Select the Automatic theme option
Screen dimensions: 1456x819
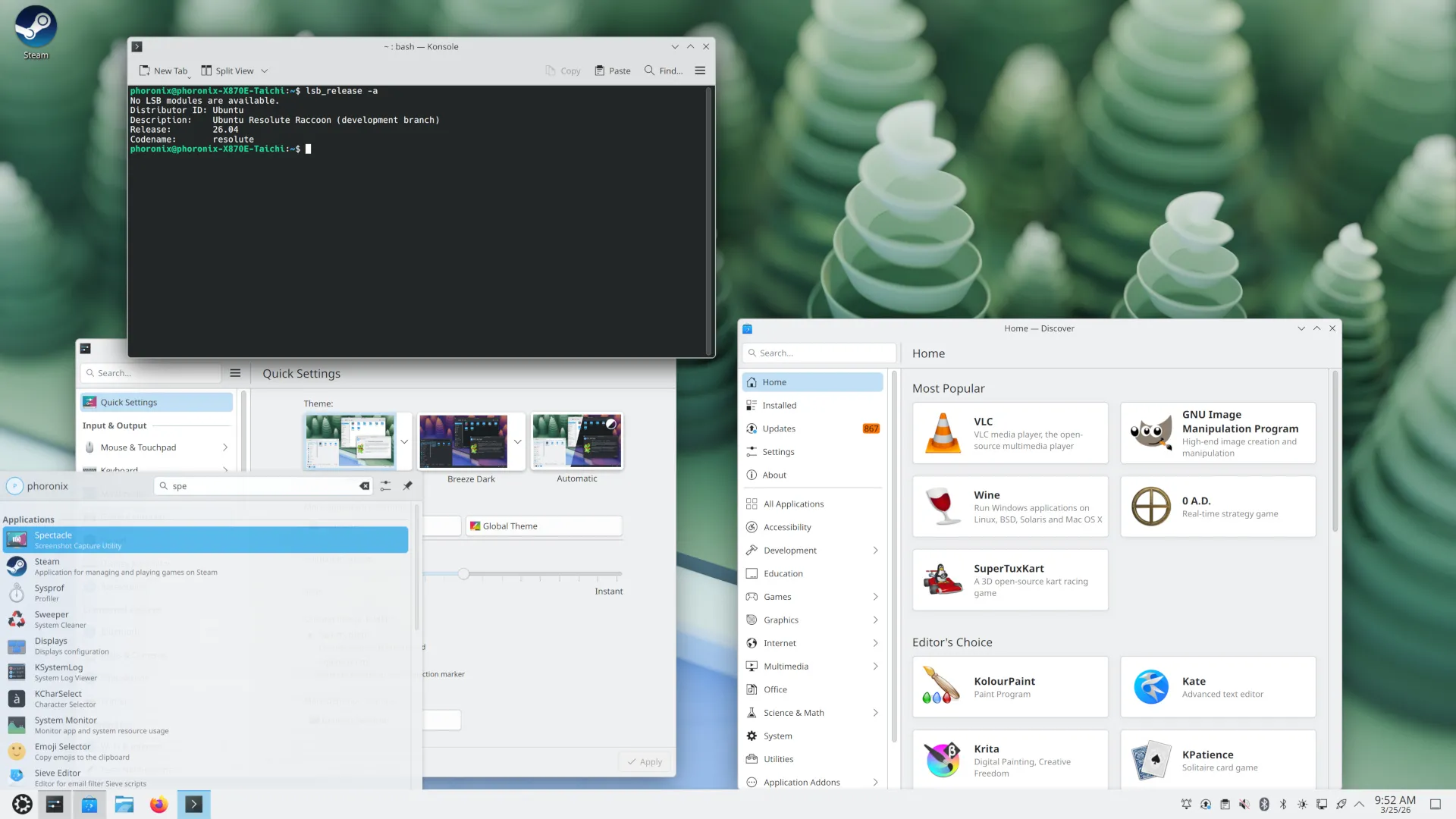click(577, 441)
